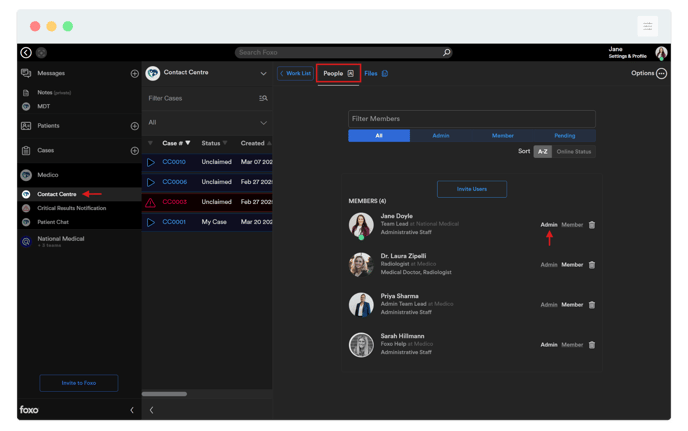
Task: Add a new message with plus icon
Action: click(135, 74)
